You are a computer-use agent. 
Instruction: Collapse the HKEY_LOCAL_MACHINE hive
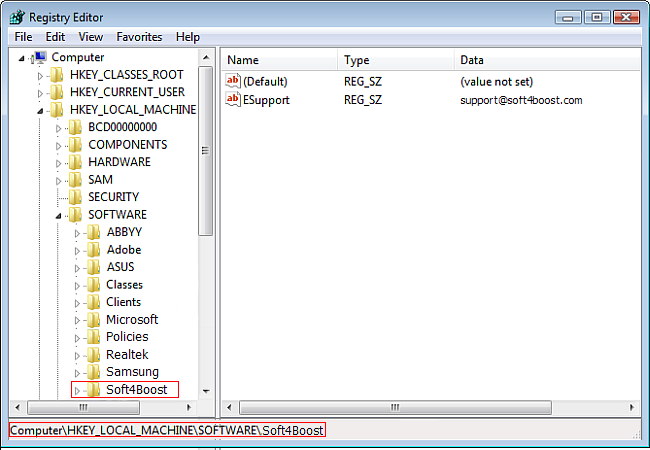point(40,111)
